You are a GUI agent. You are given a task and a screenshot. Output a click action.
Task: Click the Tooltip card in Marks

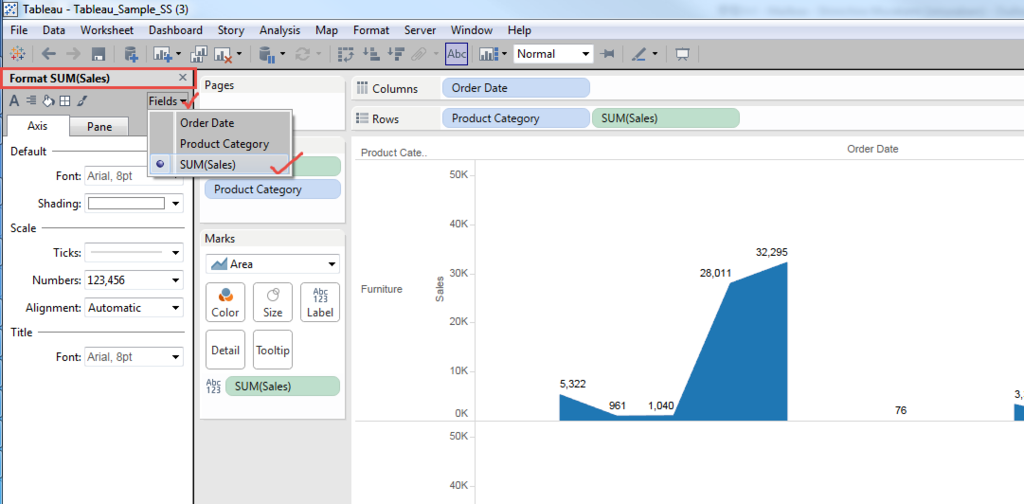coord(272,350)
